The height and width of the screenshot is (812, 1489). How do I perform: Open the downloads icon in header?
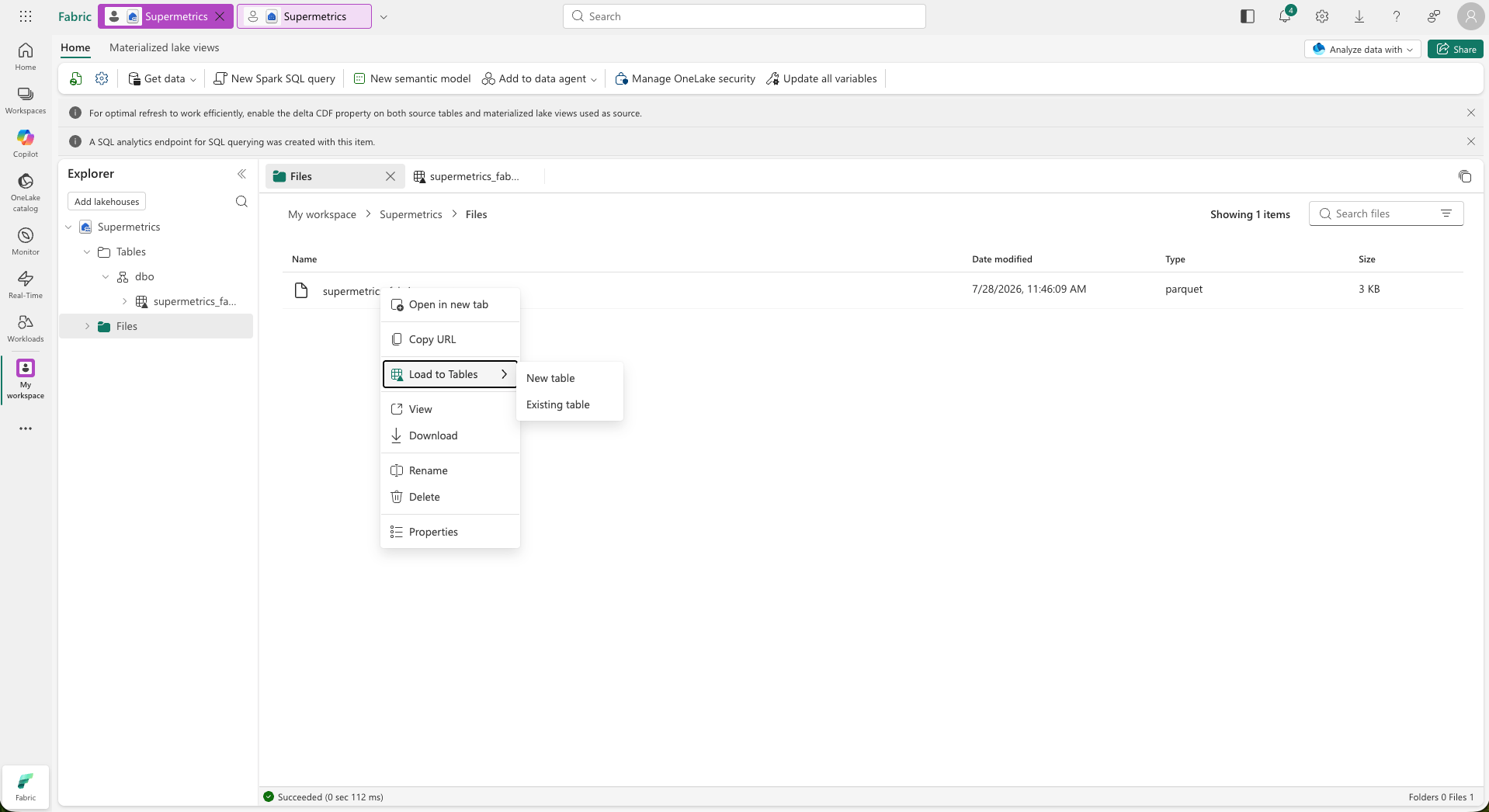(x=1359, y=16)
